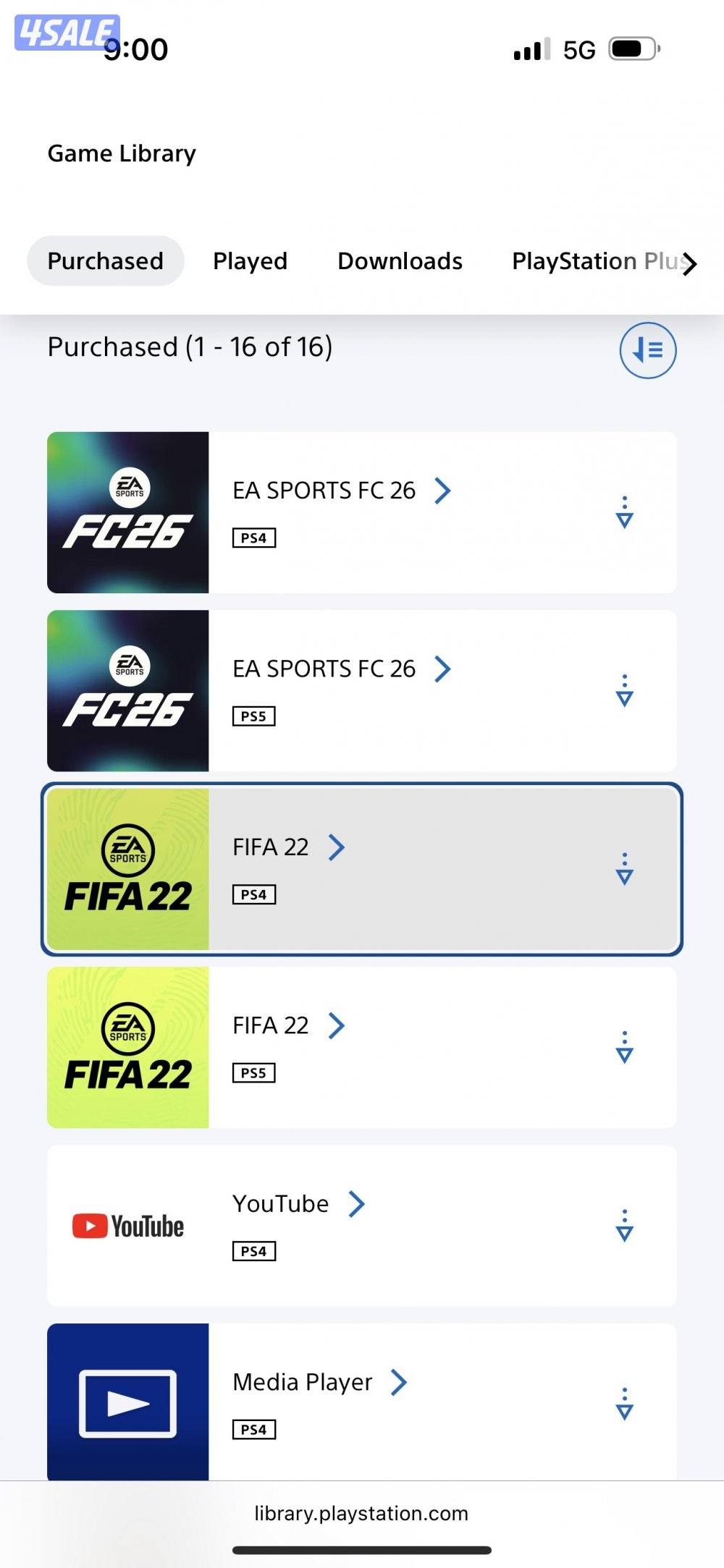Open Media Player download options
Screen dimensions: 724x1568
tap(624, 1404)
